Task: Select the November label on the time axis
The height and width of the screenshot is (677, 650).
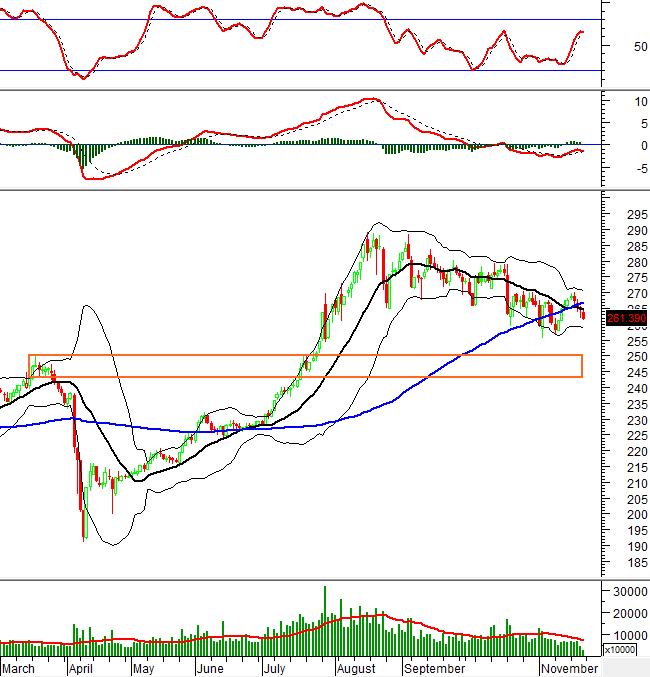Action: (569, 667)
